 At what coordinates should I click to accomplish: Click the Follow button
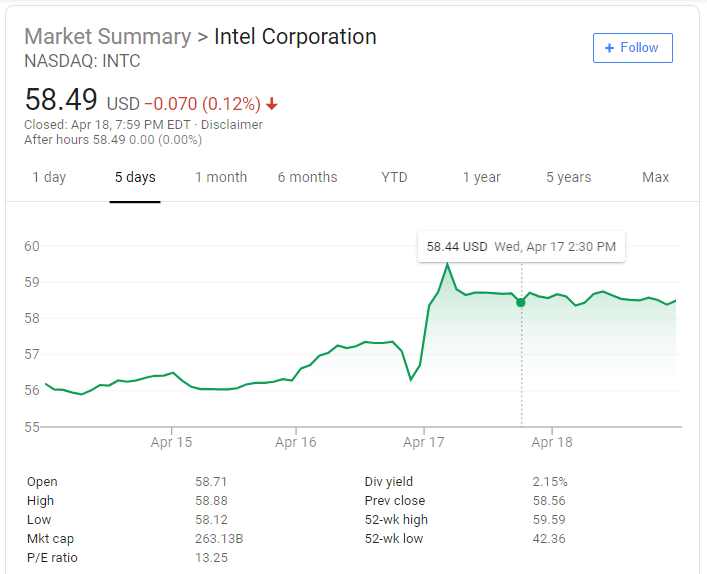(632, 48)
